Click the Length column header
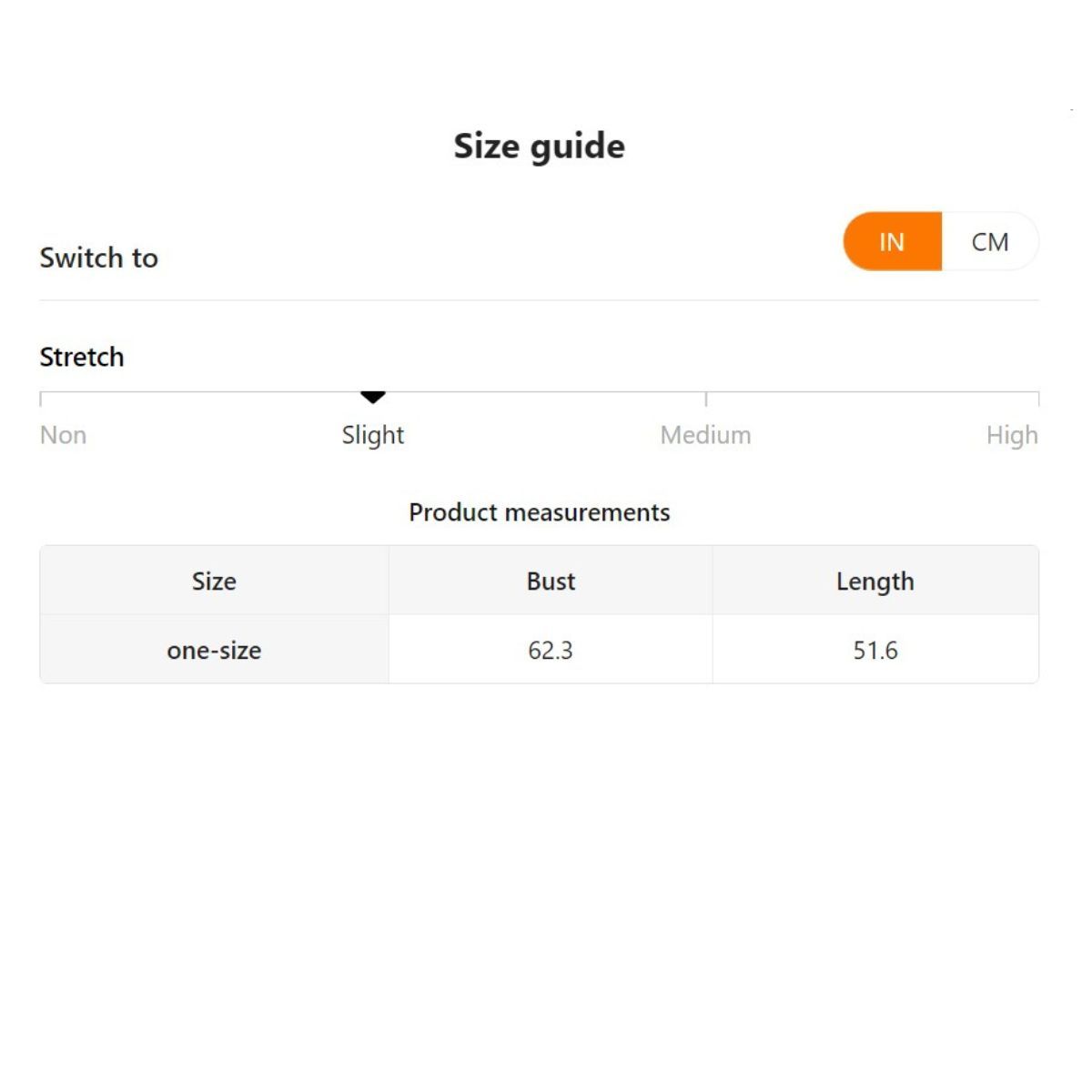The image size is (1092, 1092). (875, 581)
